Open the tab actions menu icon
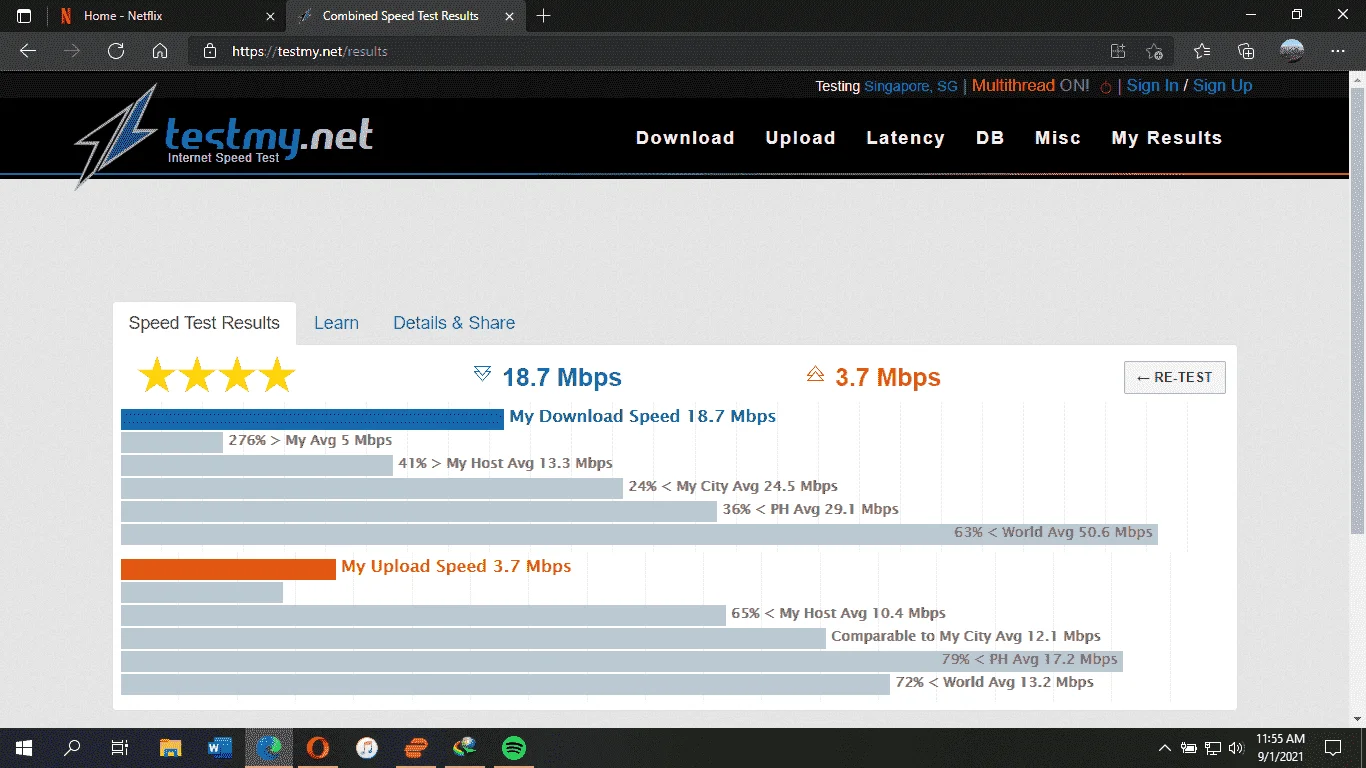The image size is (1366, 768). pos(24,16)
